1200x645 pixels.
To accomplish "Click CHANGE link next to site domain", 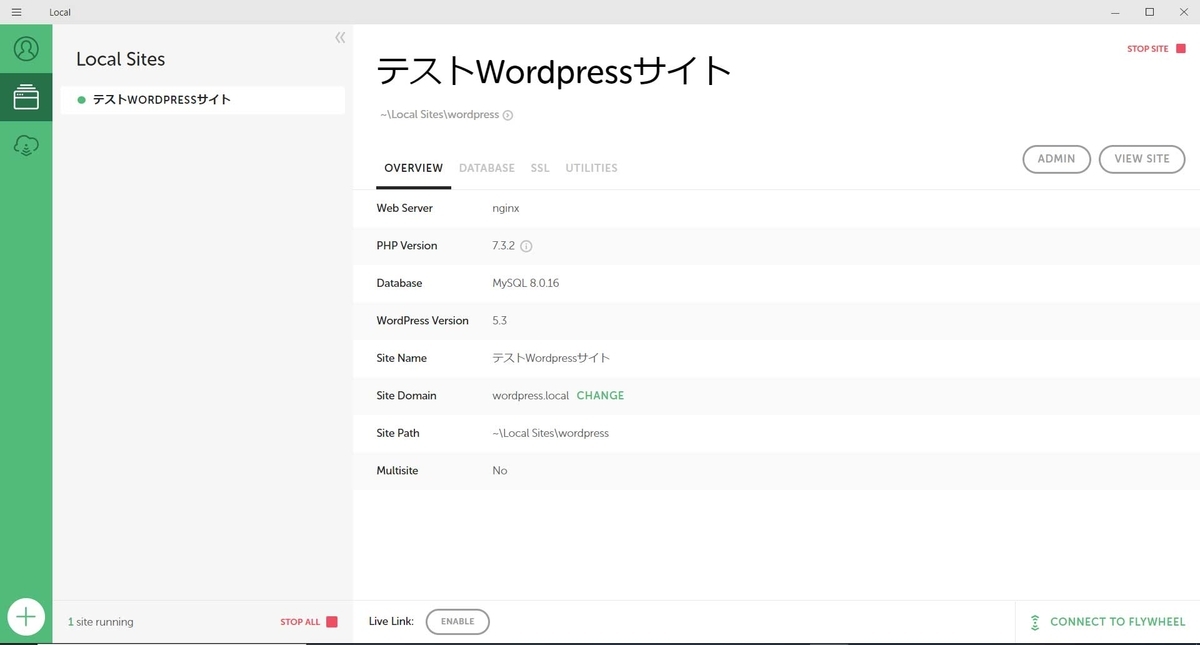I will click(600, 396).
